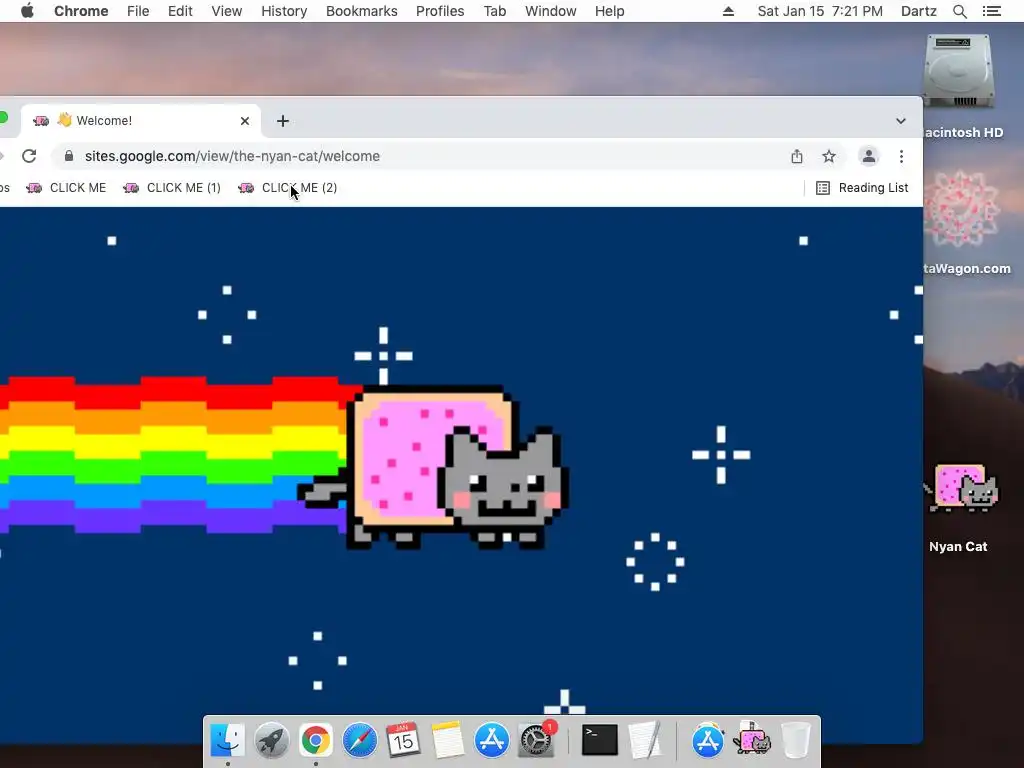1024x768 pixels.
Task: Select the Wagon.com desktop icon
Action: coord(960,209)
